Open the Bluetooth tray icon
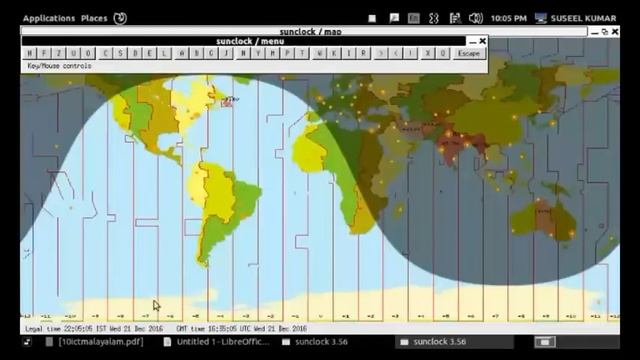The height and width of the screenshot is (360, 640). point(434,18)
